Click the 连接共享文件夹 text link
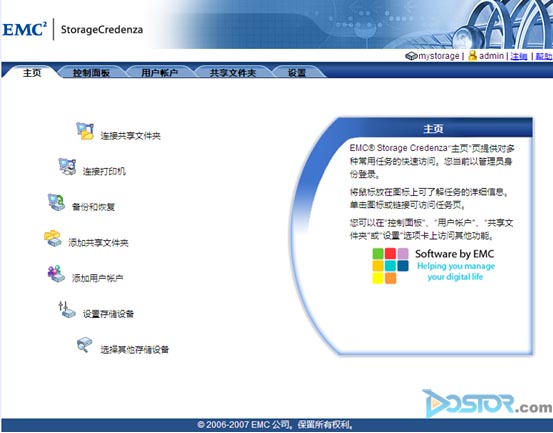This screenshot has width=553, height=433. pos(130,136)
